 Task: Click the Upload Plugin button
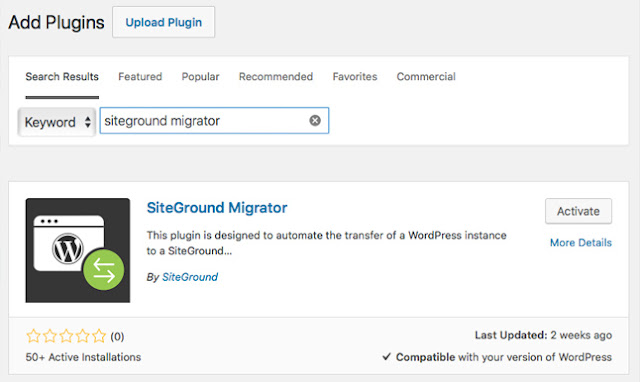click(x=164, y=22)
